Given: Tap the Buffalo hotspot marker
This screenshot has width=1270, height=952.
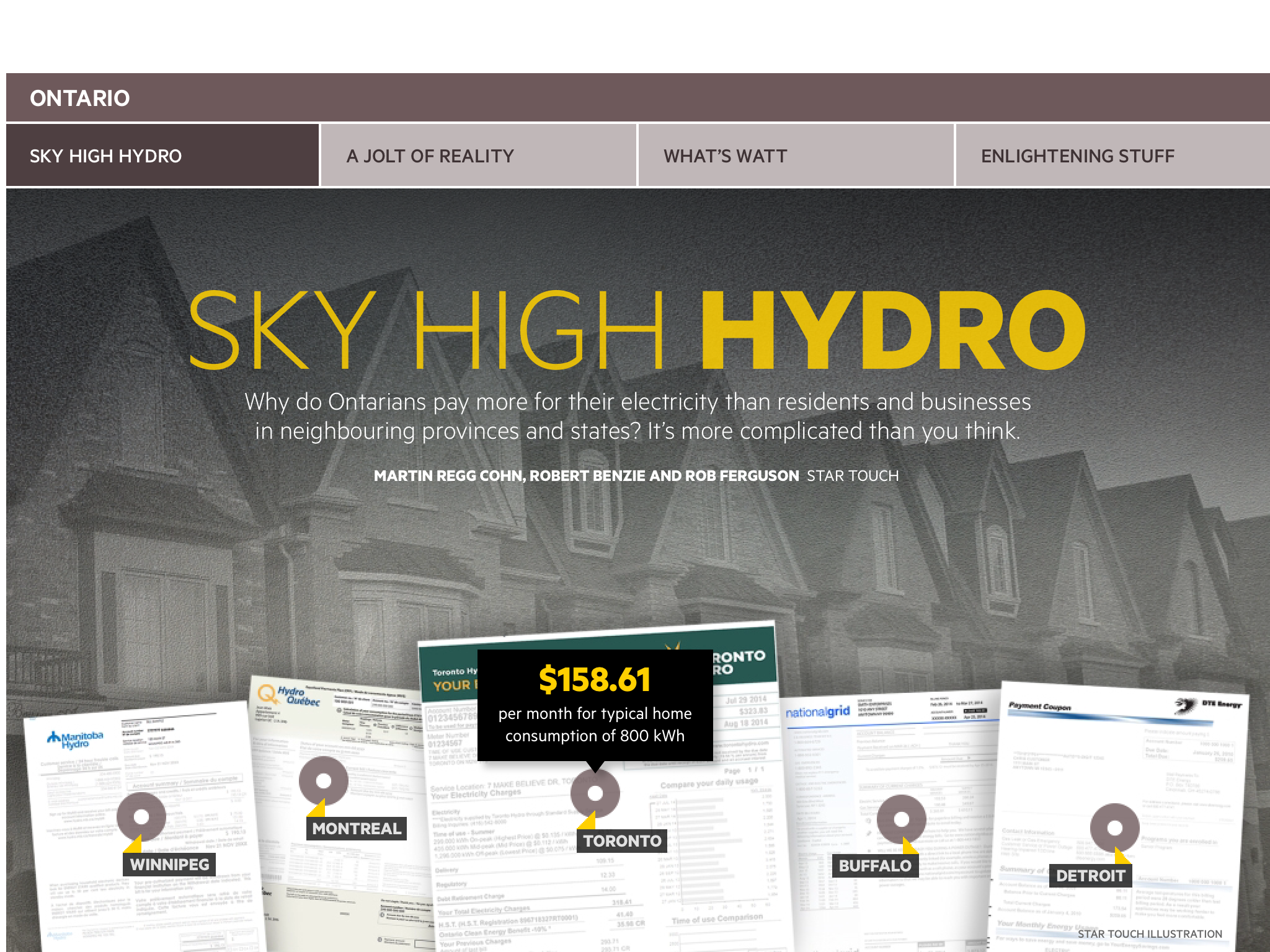Looking at the screenshot, I should coord(902,819).
